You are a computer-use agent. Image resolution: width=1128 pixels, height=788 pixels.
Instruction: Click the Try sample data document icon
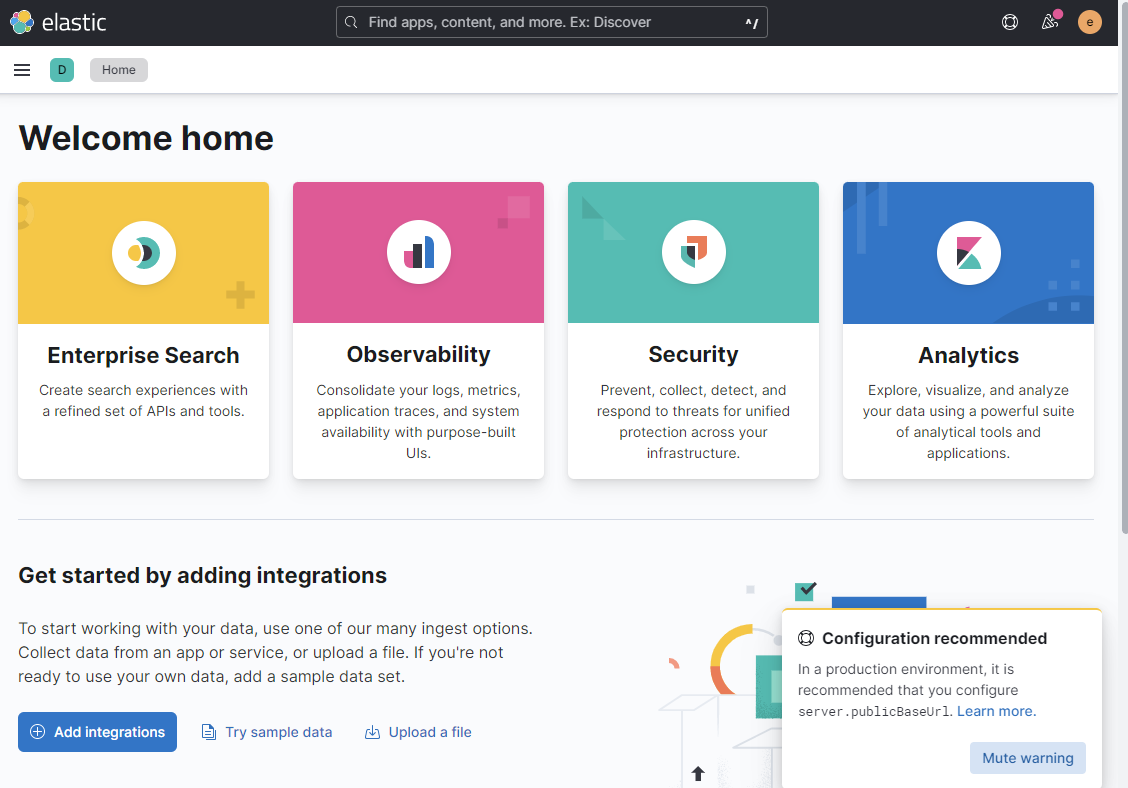(x=209, y=732)
